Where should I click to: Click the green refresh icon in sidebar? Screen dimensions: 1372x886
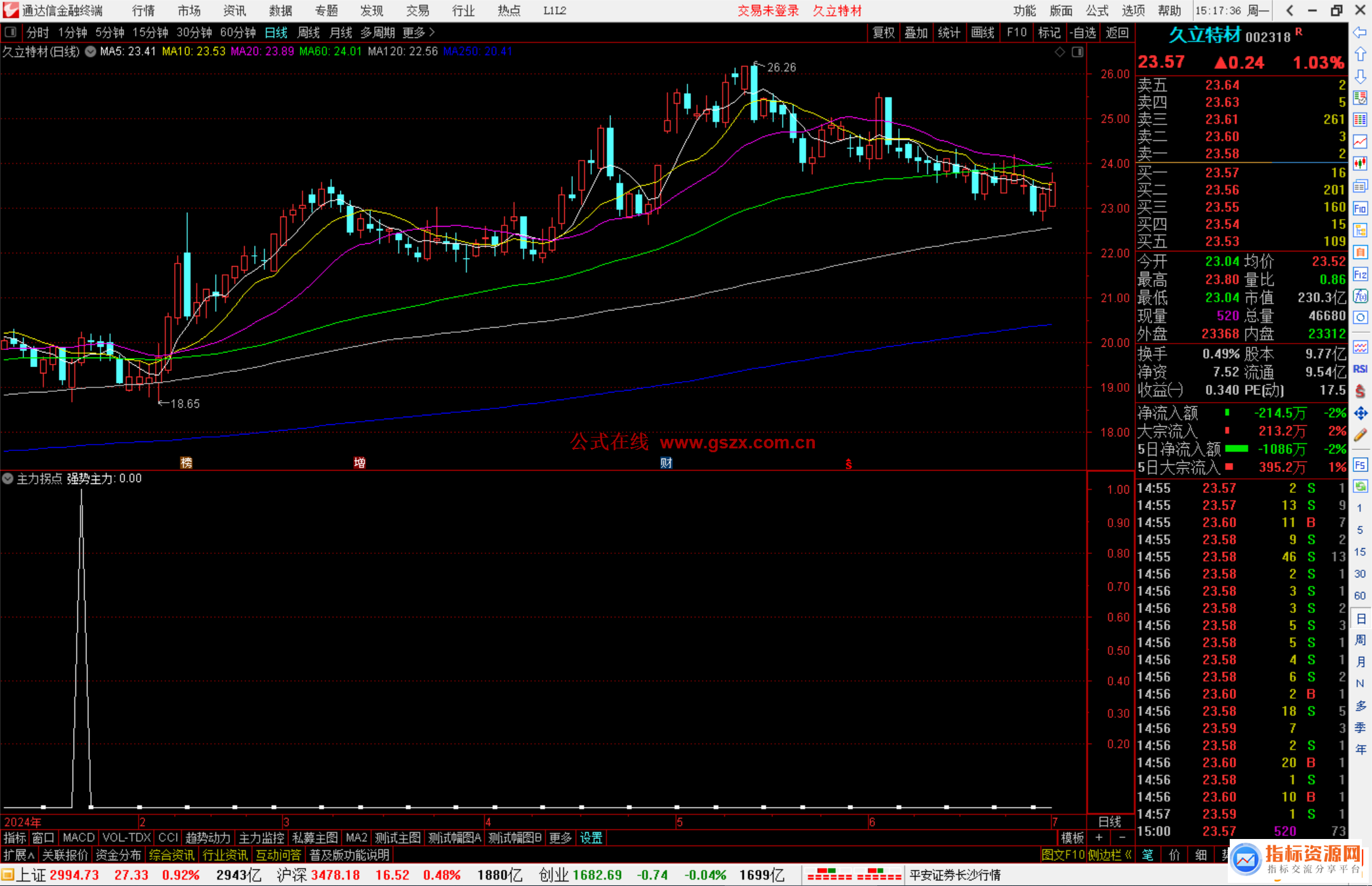tap(1360, 487)
